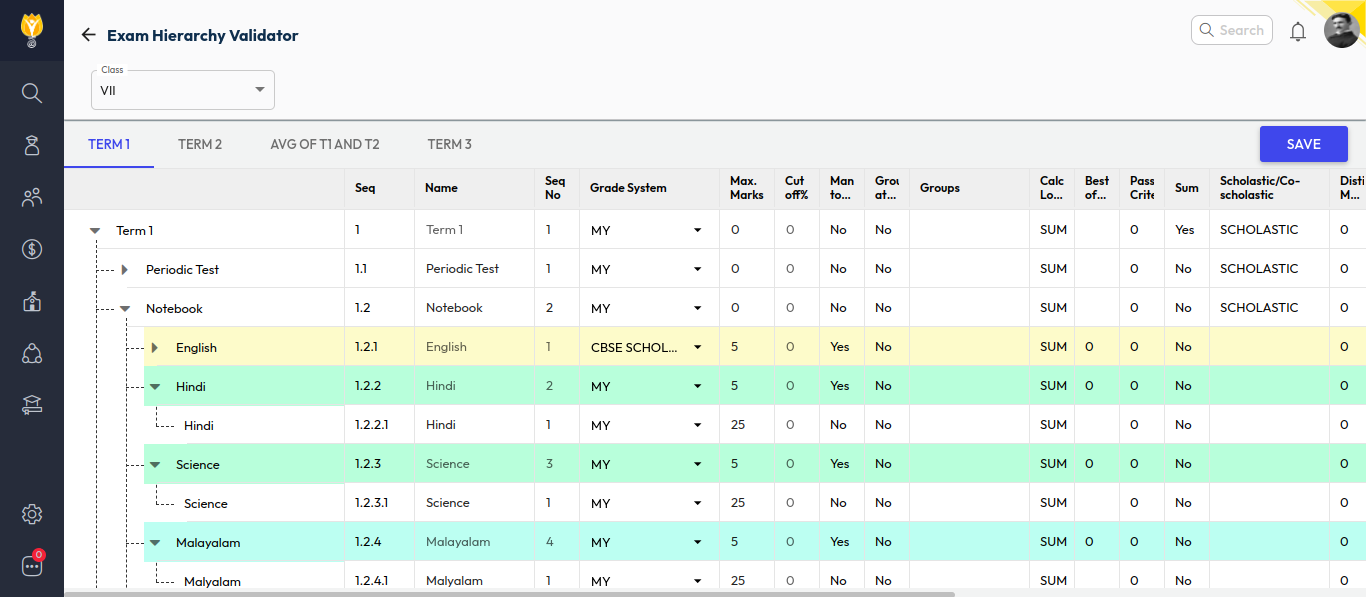
Task: Open the student icon in sidebar
Action: (x=32, y=145)
